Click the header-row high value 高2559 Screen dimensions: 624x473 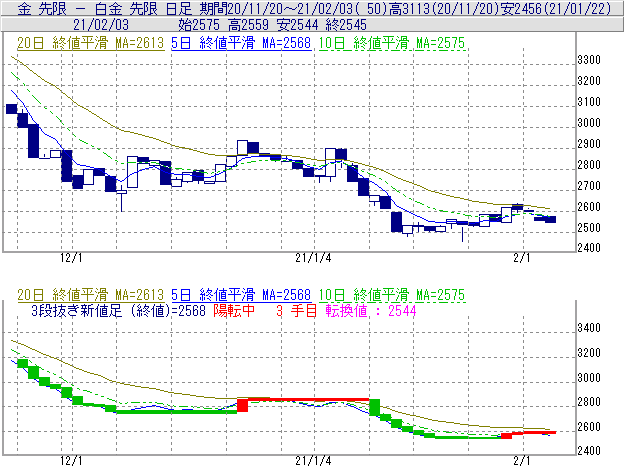249,25
